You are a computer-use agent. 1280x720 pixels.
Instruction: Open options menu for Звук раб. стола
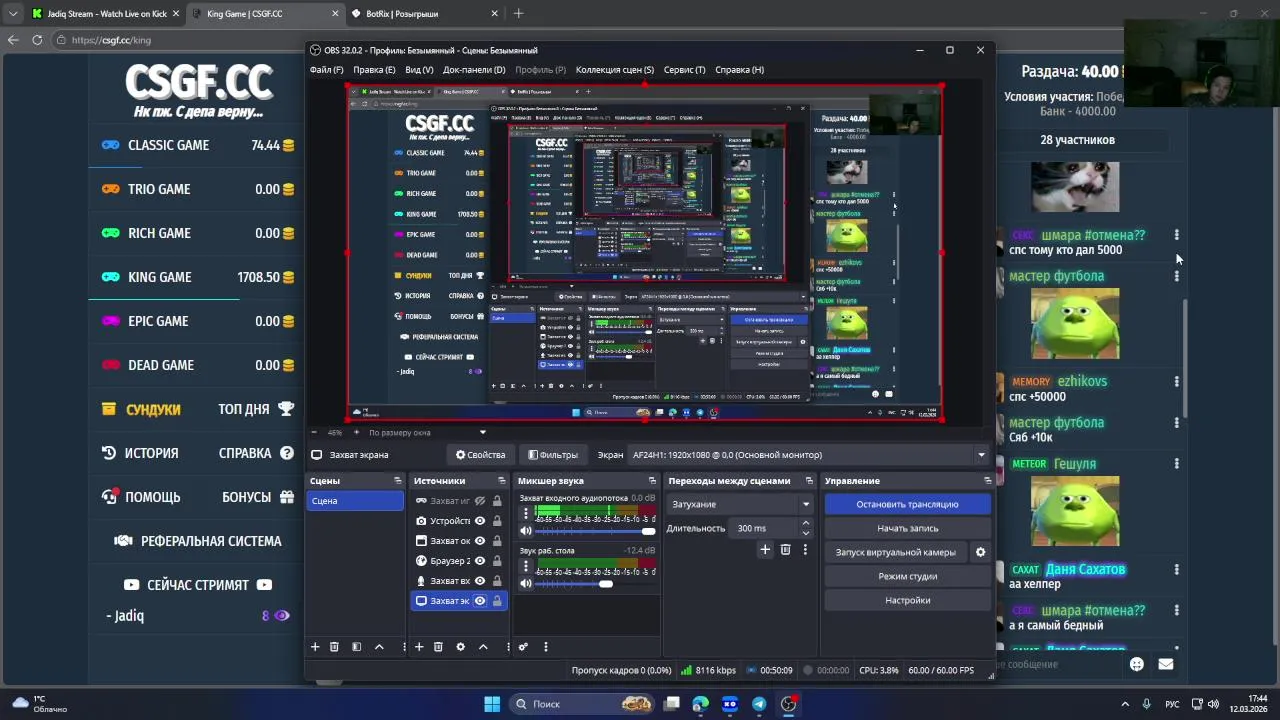pos(526,566)
